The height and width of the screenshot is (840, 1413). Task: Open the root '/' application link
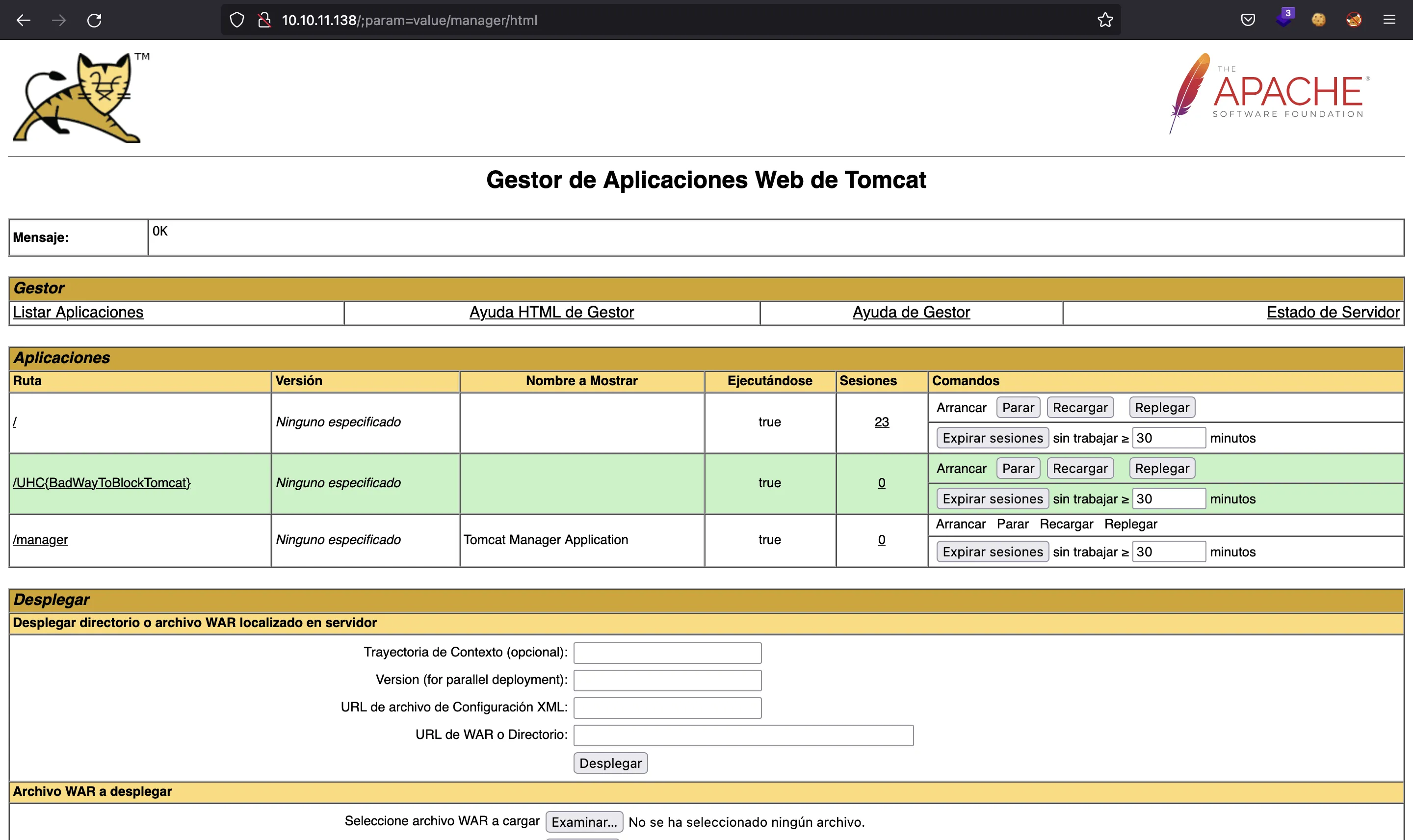pos(15,421)
